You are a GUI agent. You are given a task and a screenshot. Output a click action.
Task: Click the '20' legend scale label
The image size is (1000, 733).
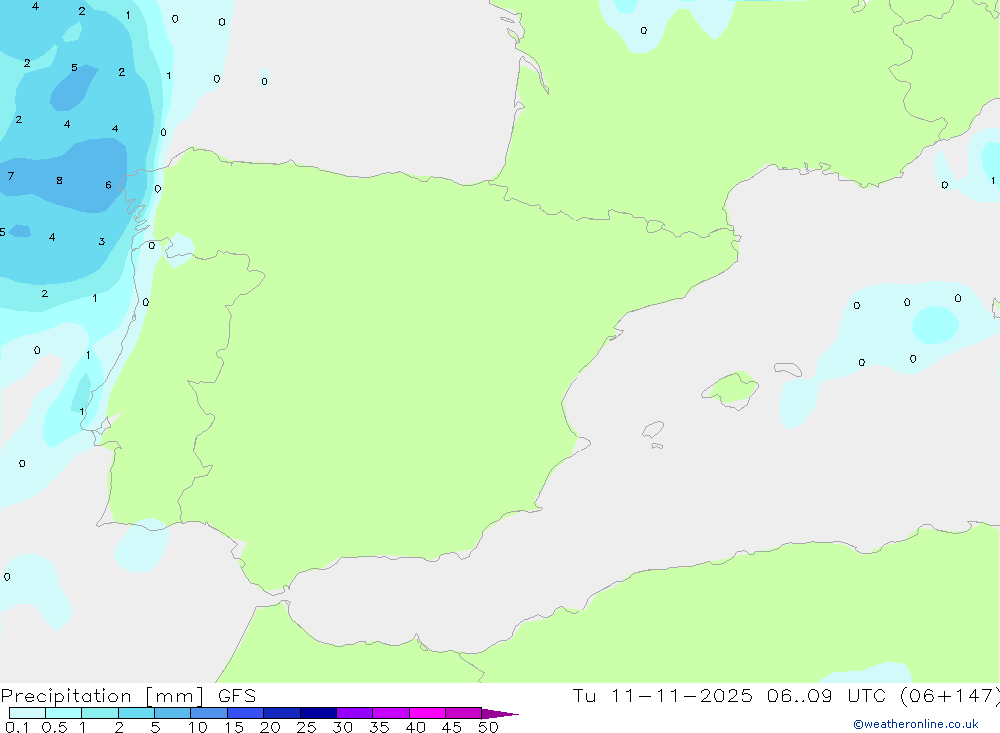[x=270, y=727]
